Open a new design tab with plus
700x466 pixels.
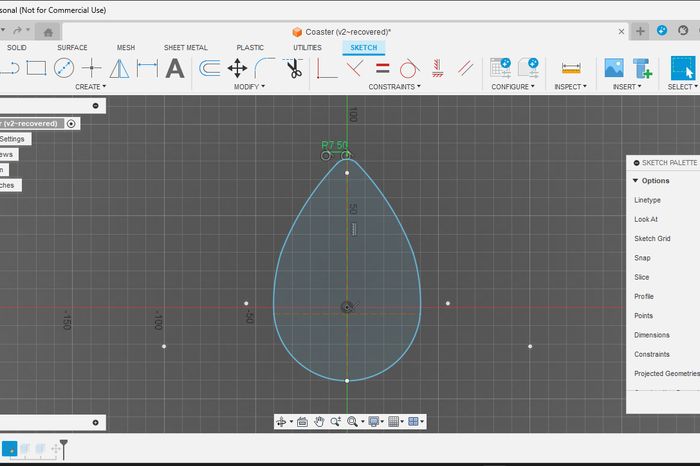(x=640, y=31)
